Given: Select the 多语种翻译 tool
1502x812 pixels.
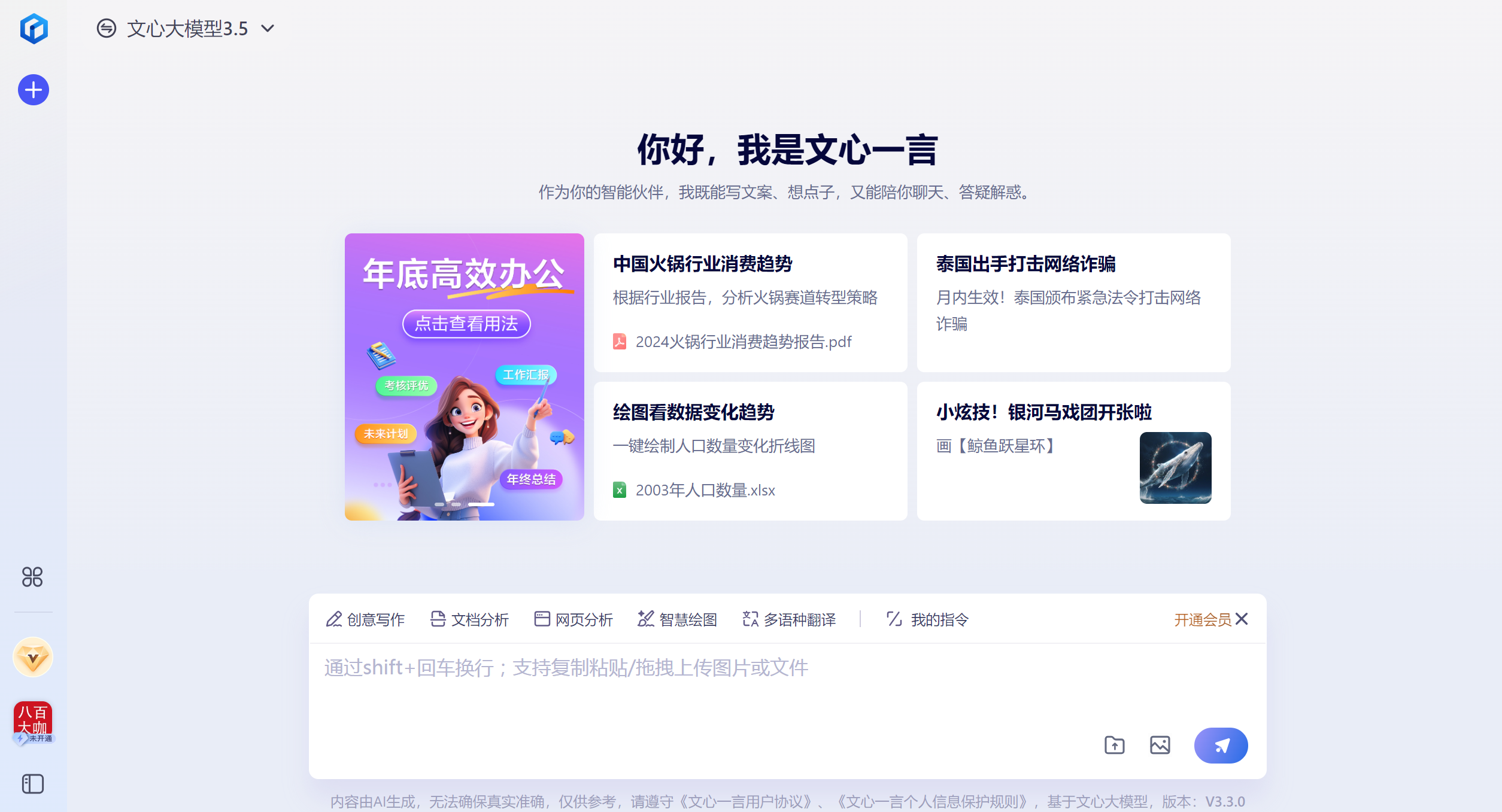Looking at the screenshot, I should 789,619.
